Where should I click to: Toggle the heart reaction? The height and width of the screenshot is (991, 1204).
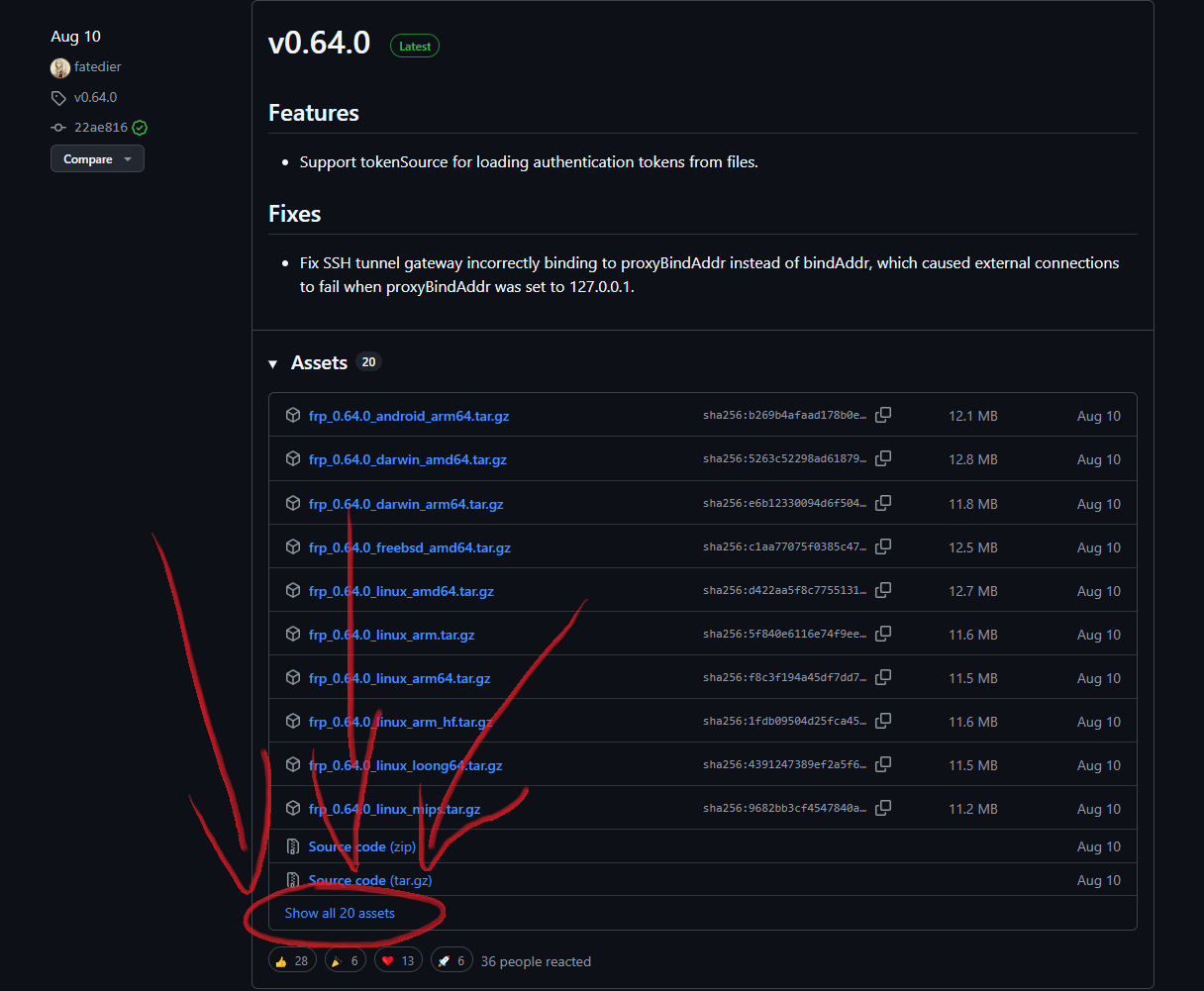point(398,960)
